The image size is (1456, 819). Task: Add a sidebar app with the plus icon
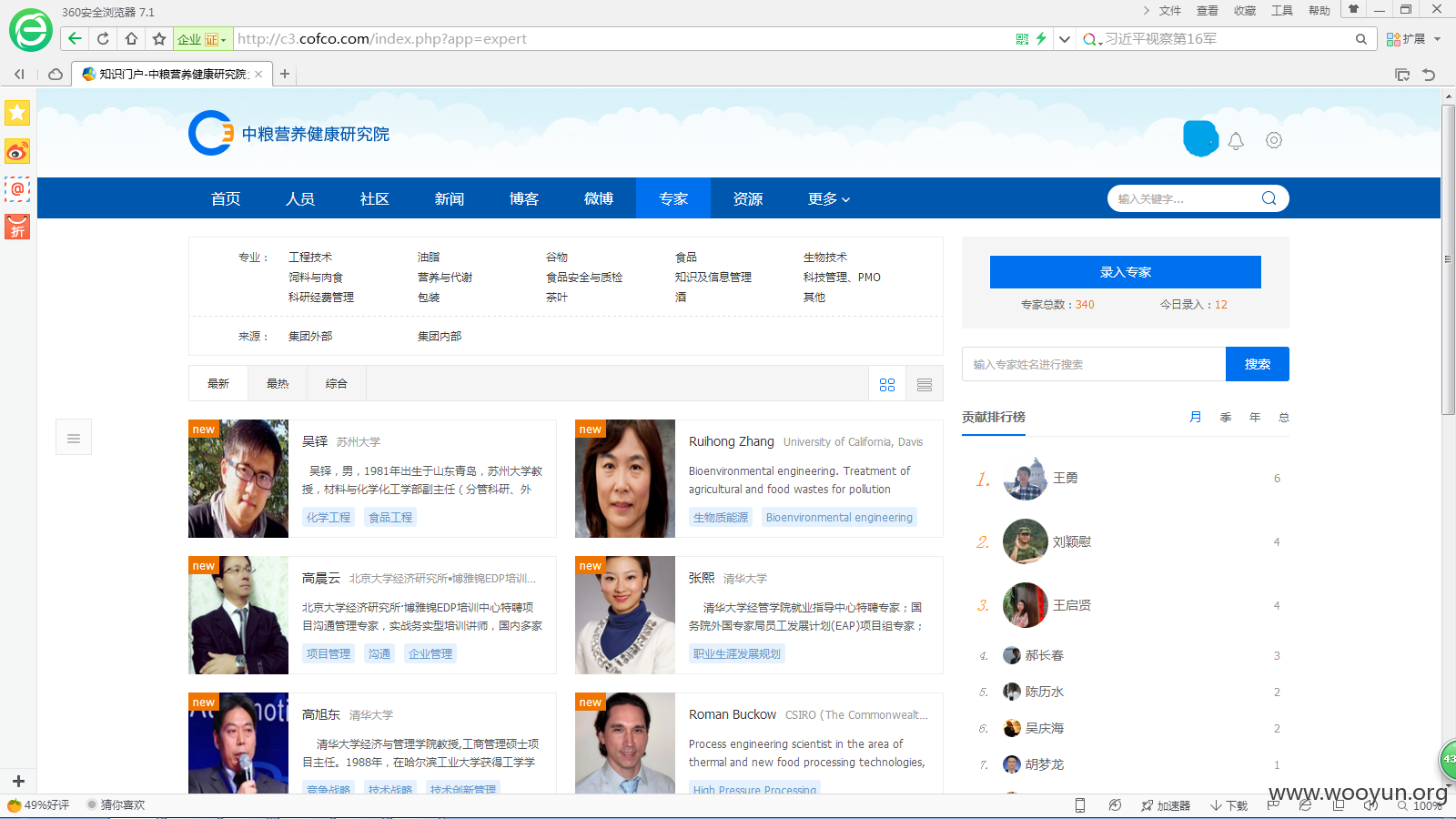18,781
